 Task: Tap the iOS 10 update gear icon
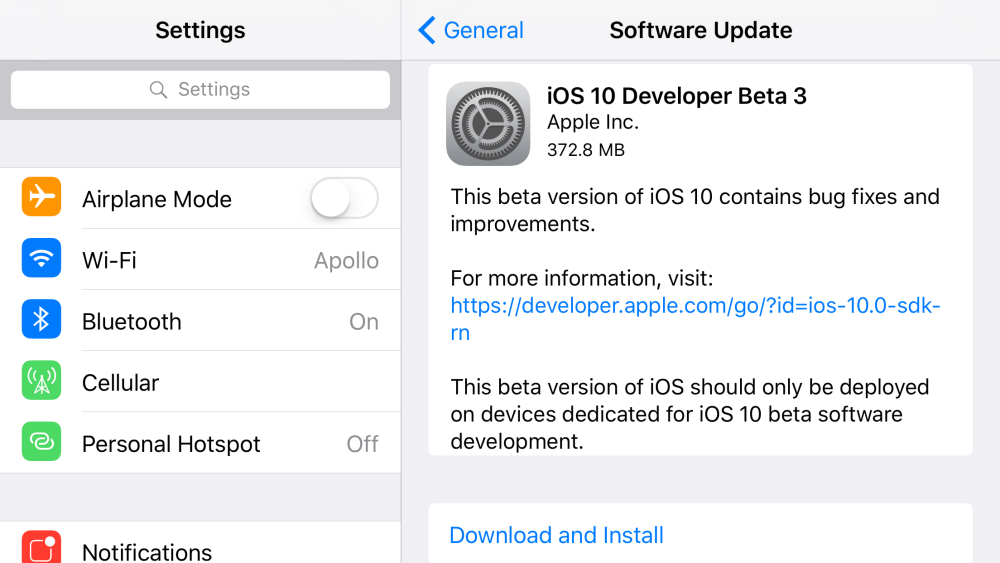[488, 123]
